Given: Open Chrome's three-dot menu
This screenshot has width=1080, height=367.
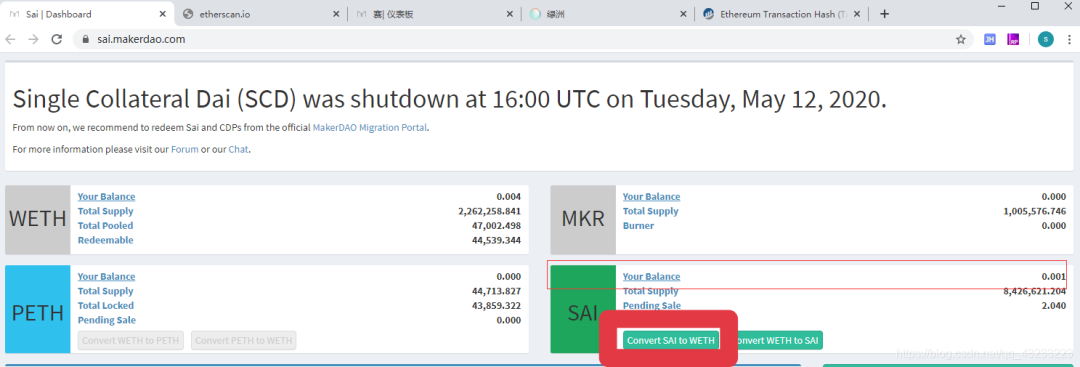Looking at the screenshot, I should tap(1068, 39).
